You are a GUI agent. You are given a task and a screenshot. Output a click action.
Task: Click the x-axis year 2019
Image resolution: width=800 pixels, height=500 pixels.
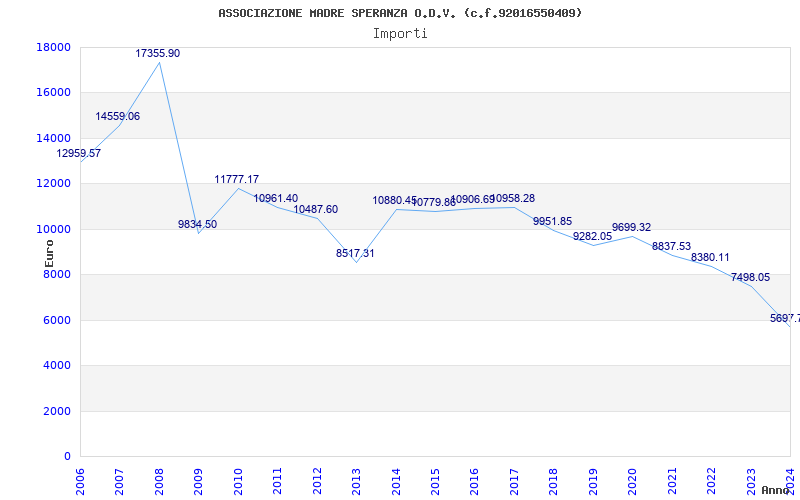pyautogui.click(x=593, y=481)
